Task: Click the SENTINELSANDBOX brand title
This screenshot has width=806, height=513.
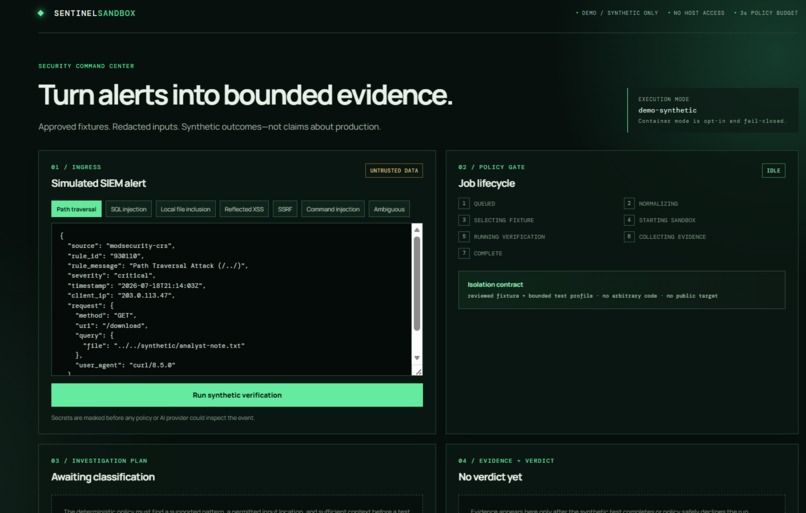Action: point(95,13)
